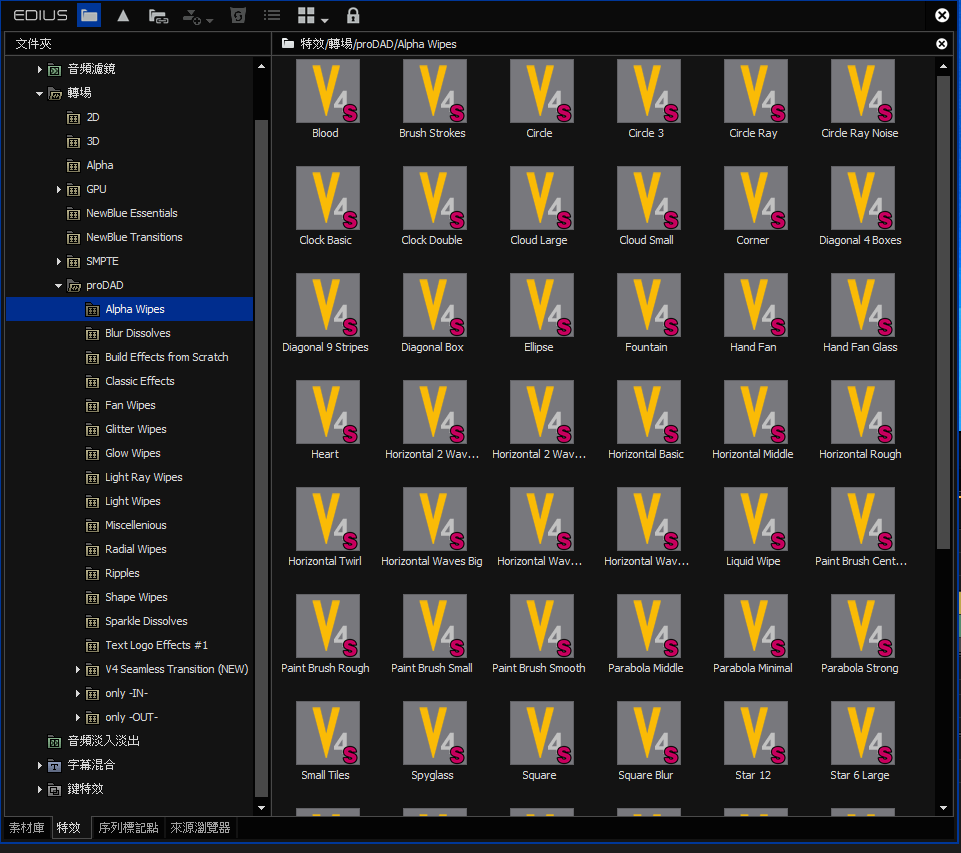This screenshot has height=853, width=961.
Task: Select the Hand Fan Glass transition icon
Action: (x=862, y=305)
